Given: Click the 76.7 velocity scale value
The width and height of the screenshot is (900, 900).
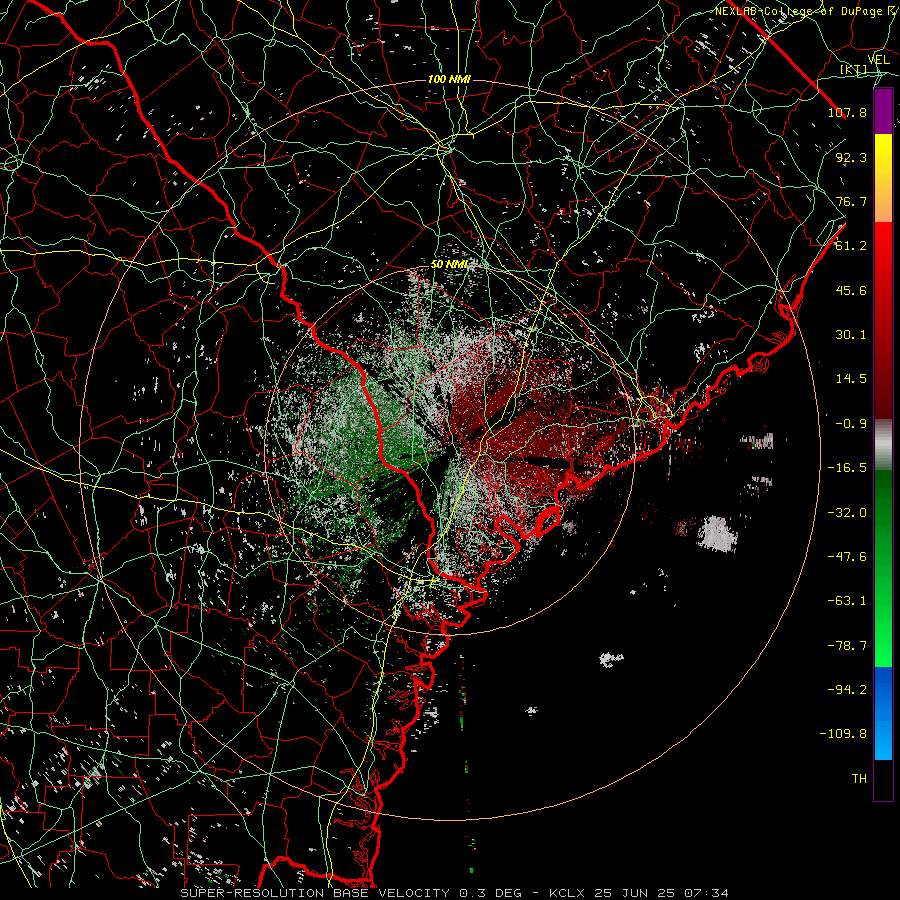Looking at the screenshot, I should click(851, 201).
